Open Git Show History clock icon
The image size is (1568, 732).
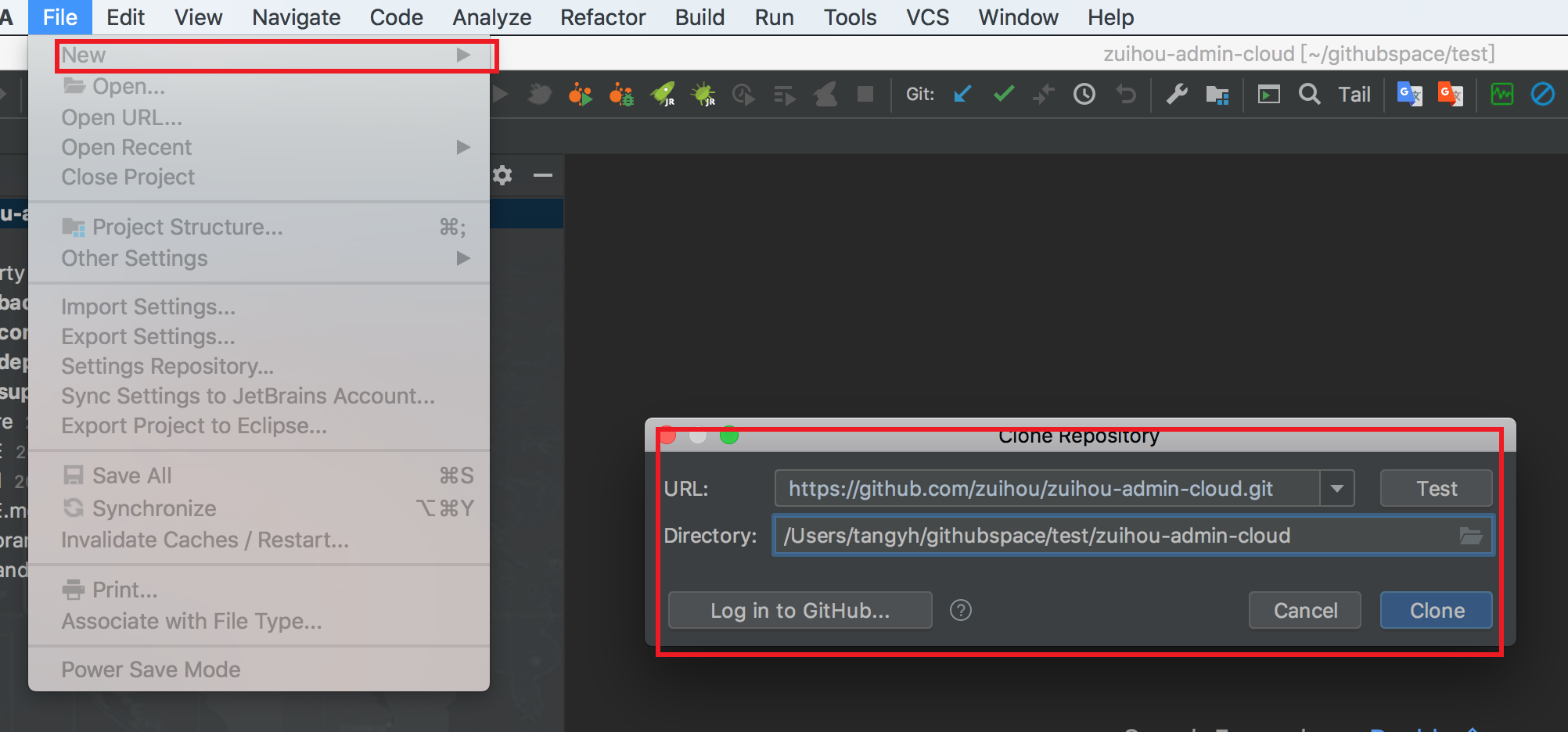(x=1084, y=95)
